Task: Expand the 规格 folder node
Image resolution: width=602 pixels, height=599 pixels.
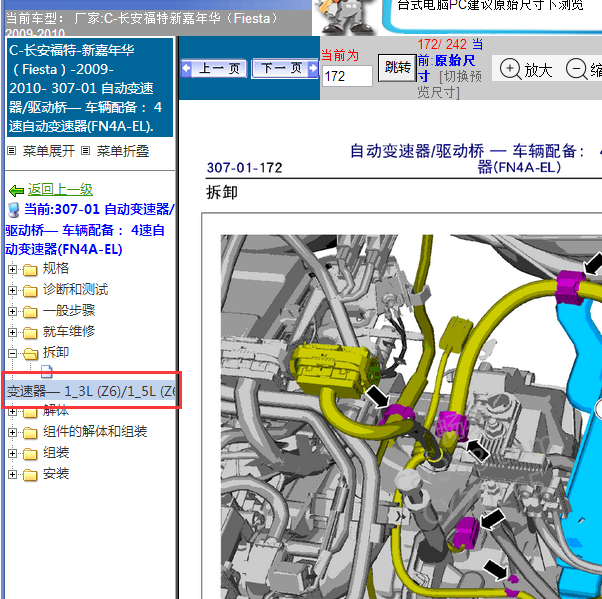Action: [12, 269]
